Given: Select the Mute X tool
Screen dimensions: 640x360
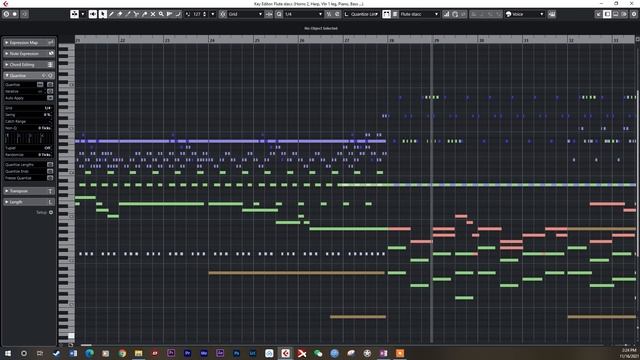Looking at the screenshot, I should [153, 14].
